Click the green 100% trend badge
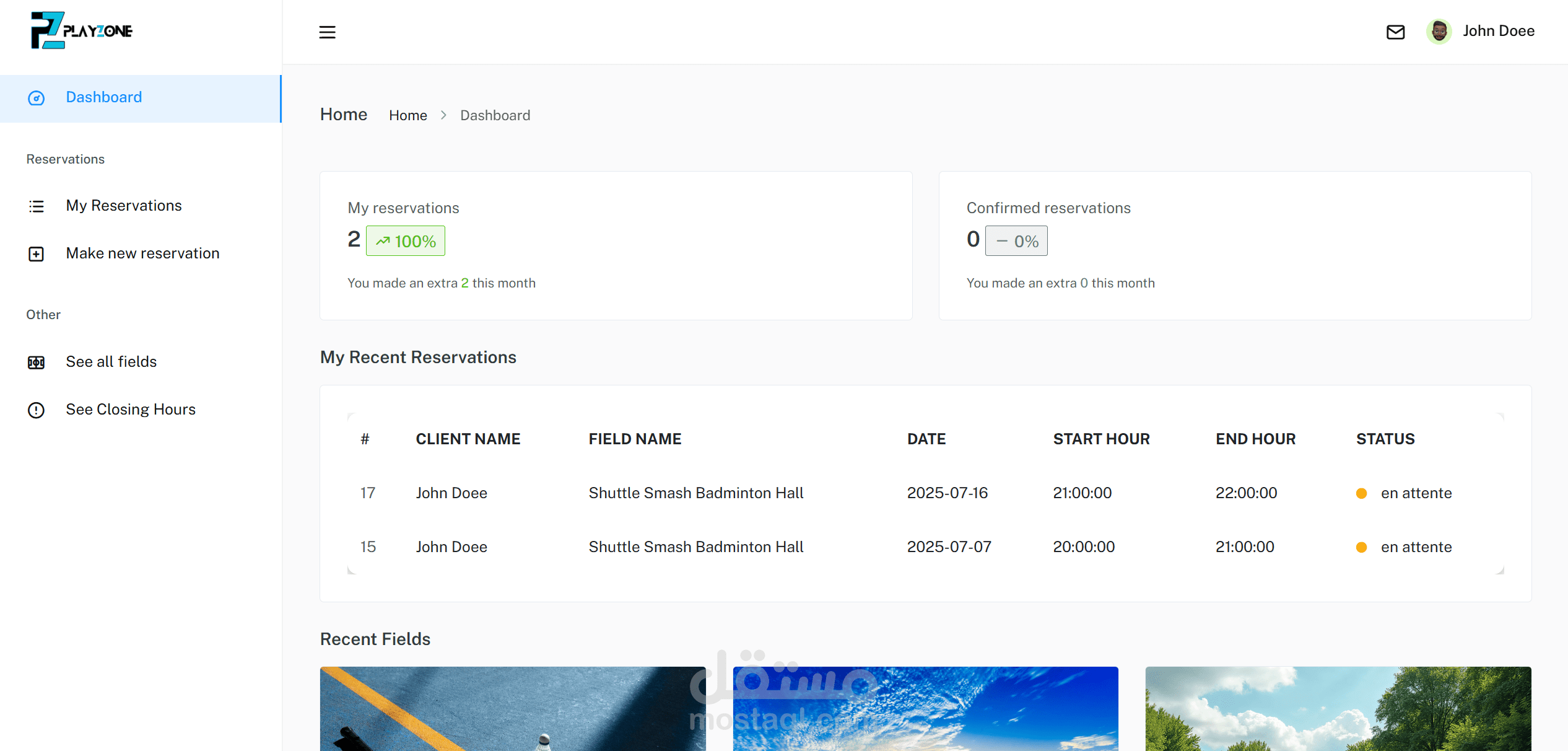Viewport: 1568px width, 751px height. [406, 241]
